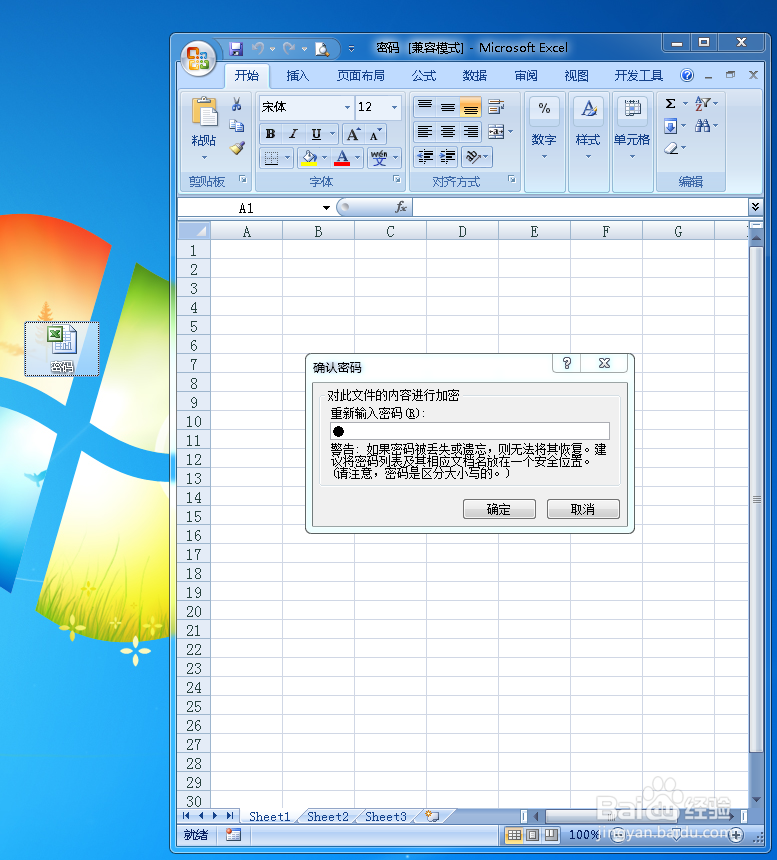777x860 pixels.
Task: Select the Format Painter brush
Action: [237, 148]
